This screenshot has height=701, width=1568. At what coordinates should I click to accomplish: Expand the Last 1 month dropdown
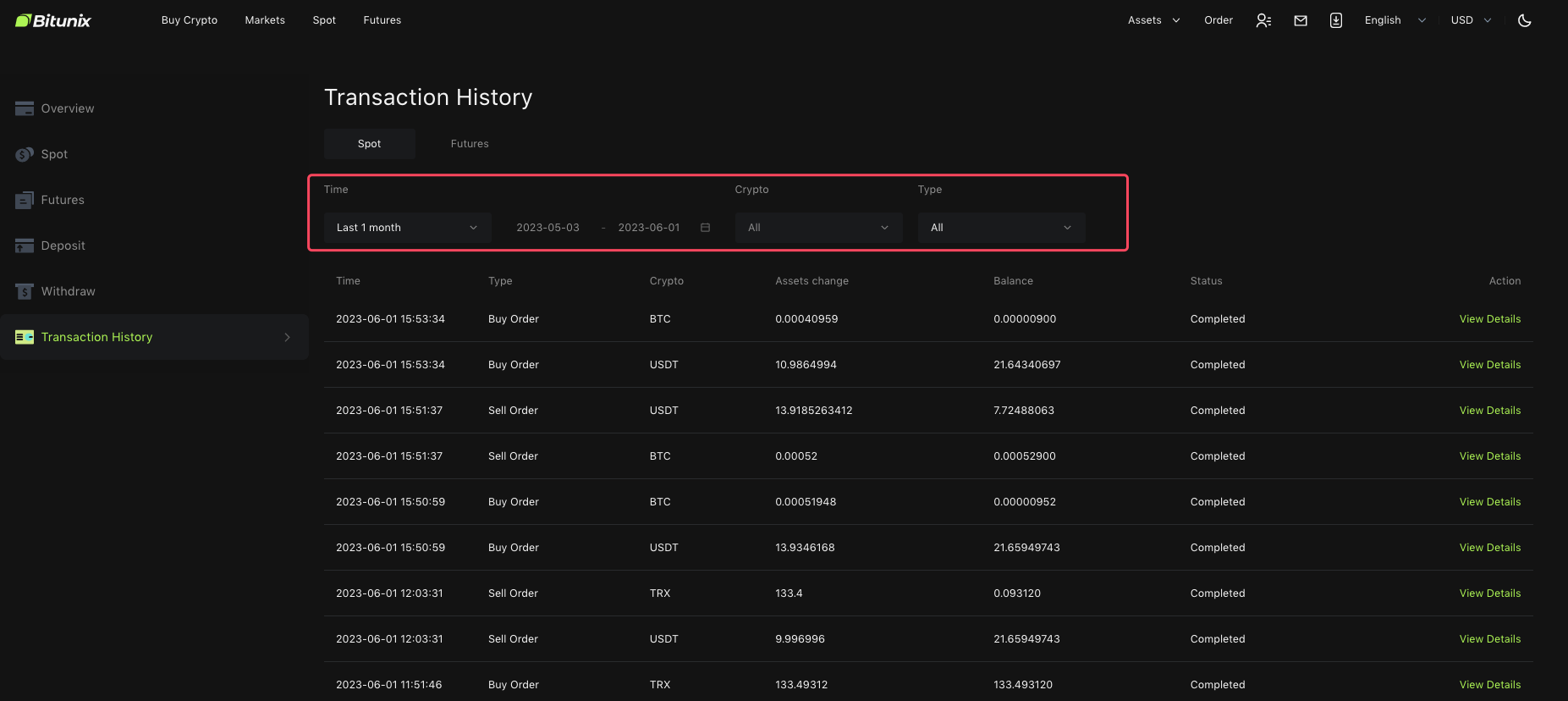tap(407, 228)
